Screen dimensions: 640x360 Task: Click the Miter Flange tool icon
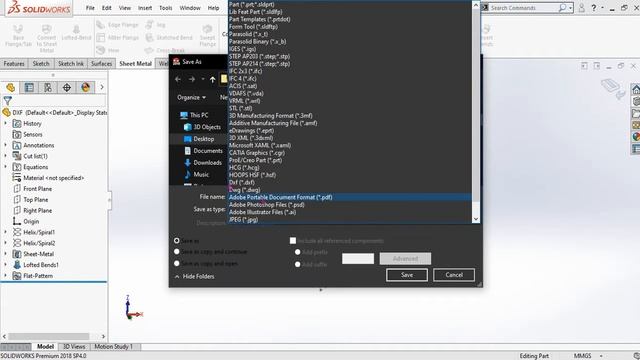point(100,38)
